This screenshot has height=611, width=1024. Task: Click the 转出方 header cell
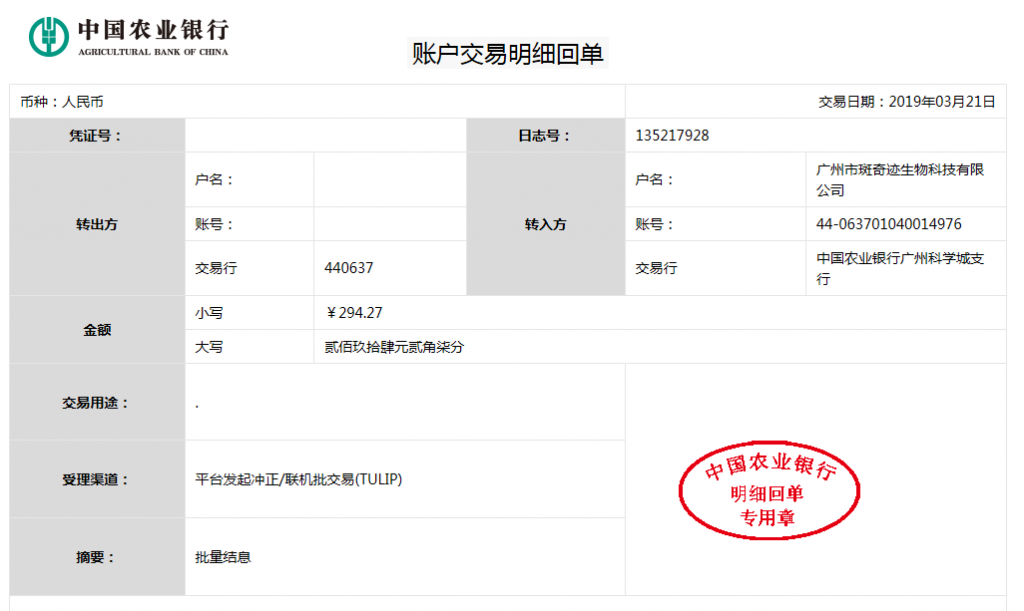[x=97, y=224]
